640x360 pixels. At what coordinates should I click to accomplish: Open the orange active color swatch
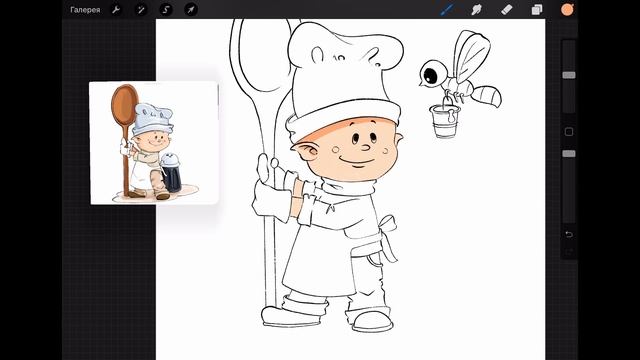pyautogui.click(x=567, y=9)
